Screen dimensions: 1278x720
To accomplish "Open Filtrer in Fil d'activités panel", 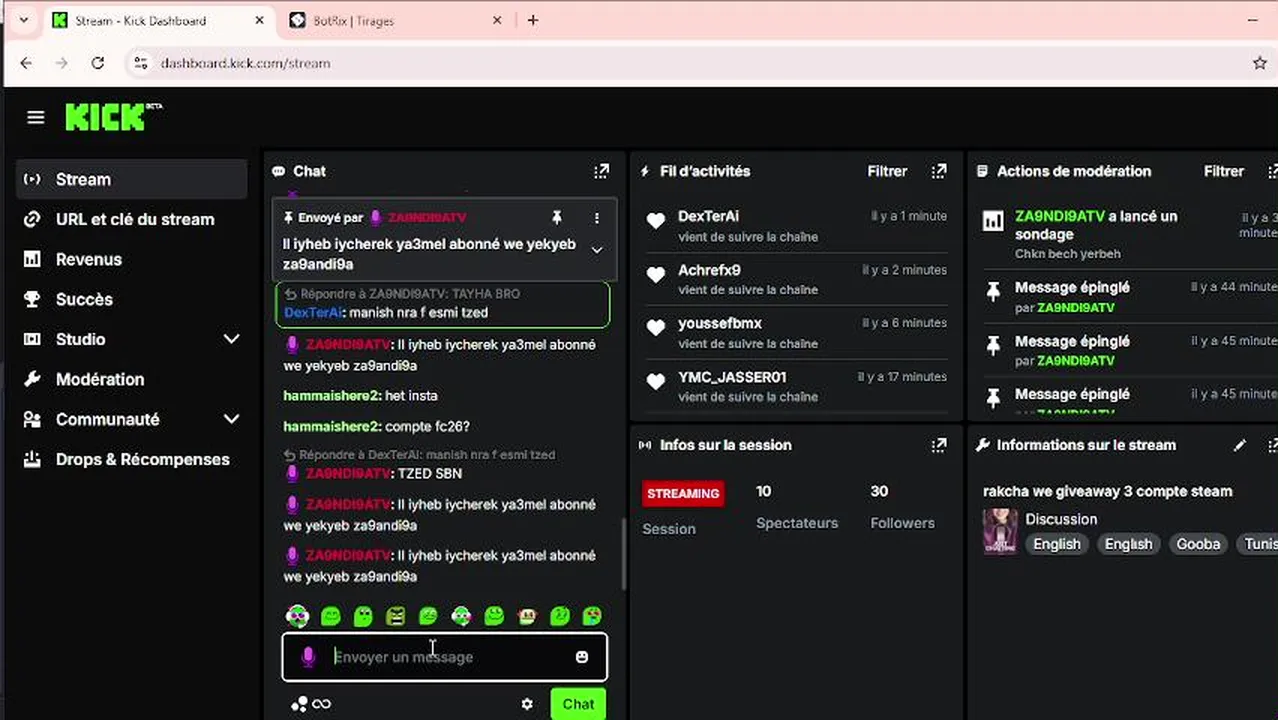I will click(x=887, y=171).
